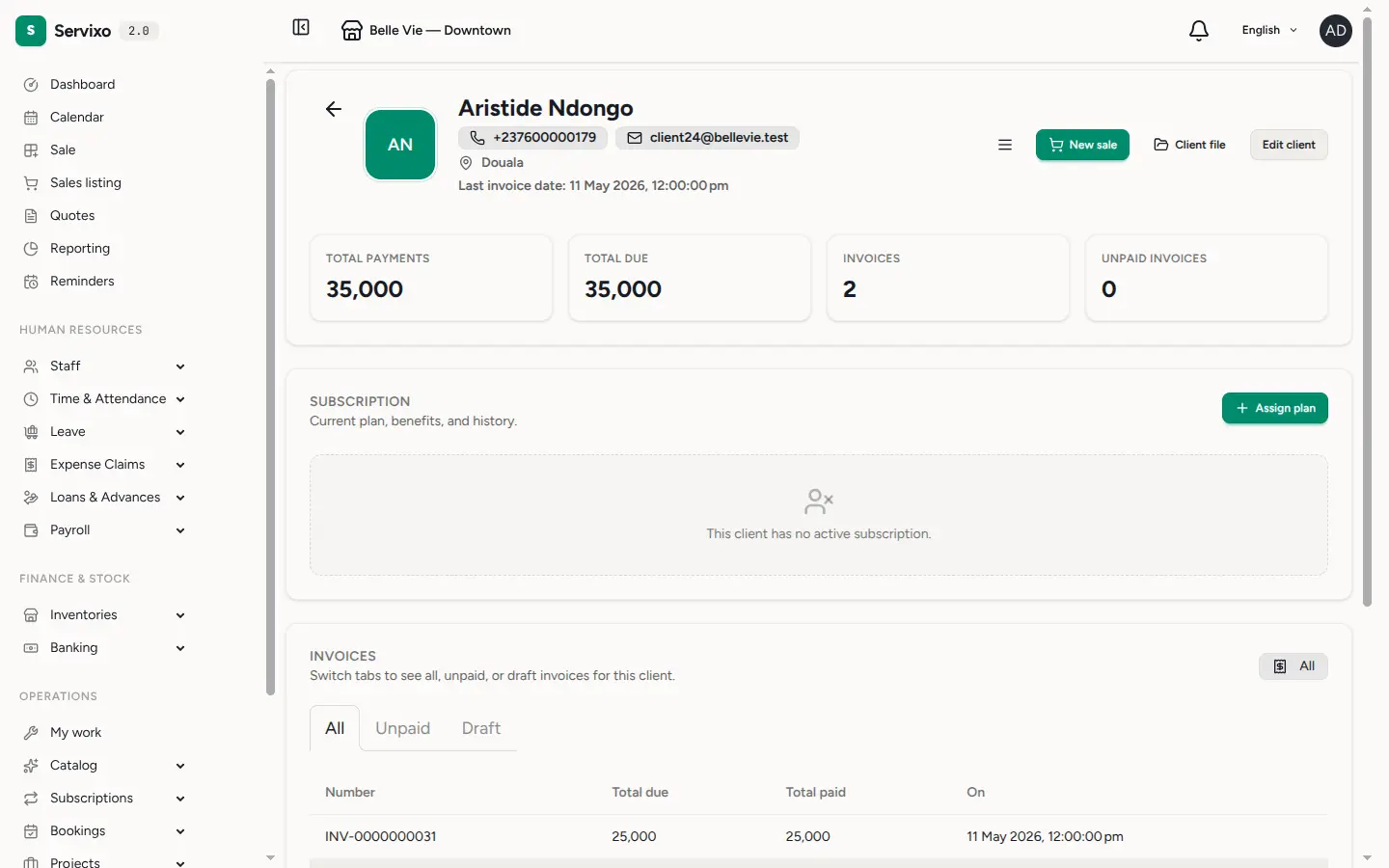This screenshot has height=868, width=1389.
Task: Click the sidebar scrollbar thumb
Action: 270,386
